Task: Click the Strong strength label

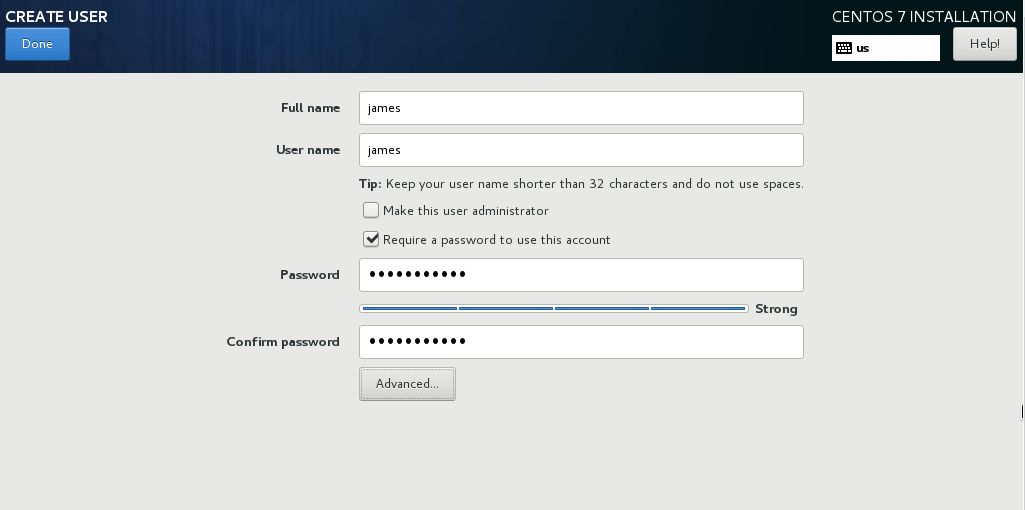Action: (x=776, y=309)
